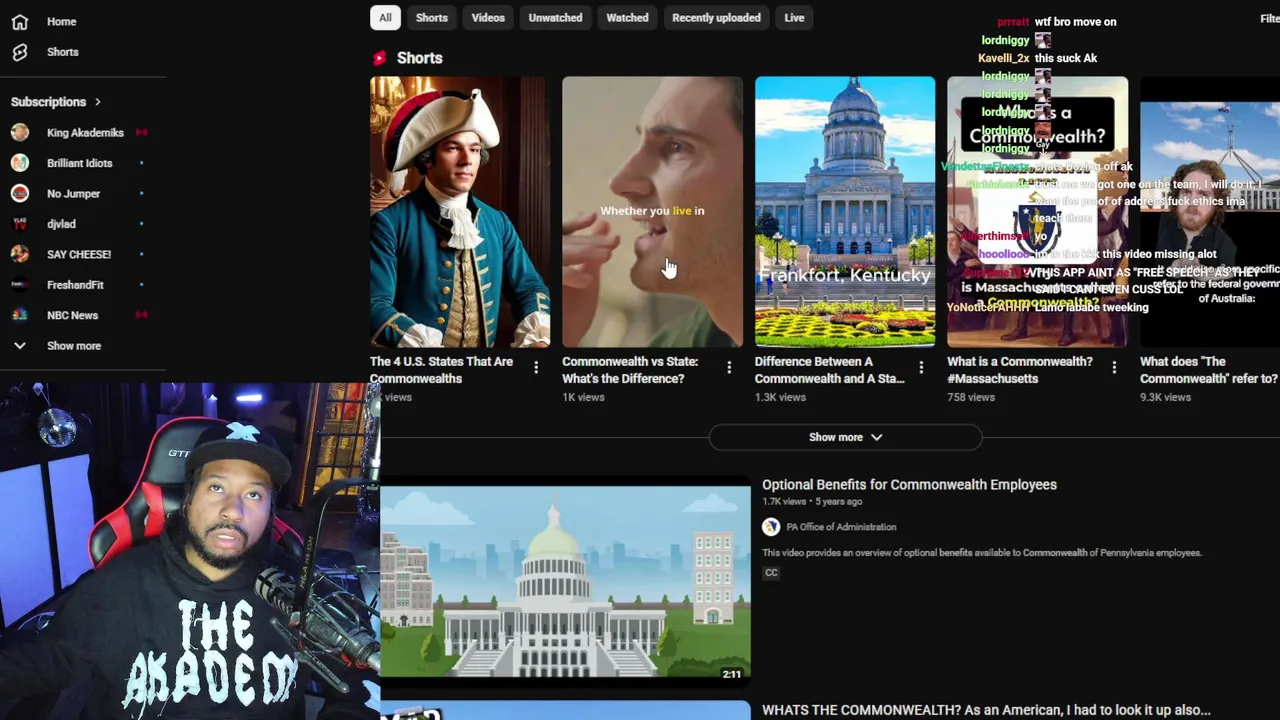The width and height of the screenshot is (1280, 720).
Task: Open Home link text in sidebar
Action: click(x=61, y=21)
